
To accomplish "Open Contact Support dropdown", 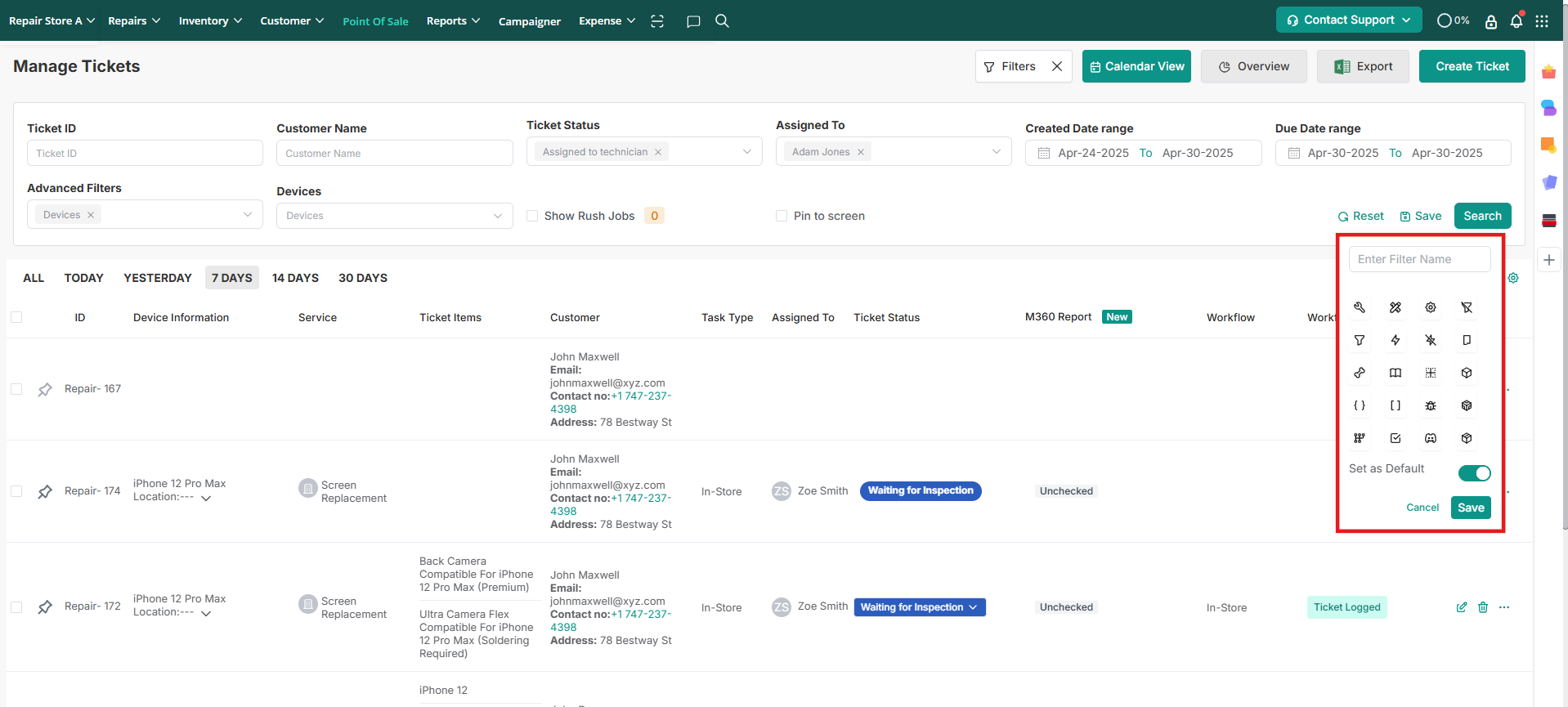I will (x=1348, y=20).
